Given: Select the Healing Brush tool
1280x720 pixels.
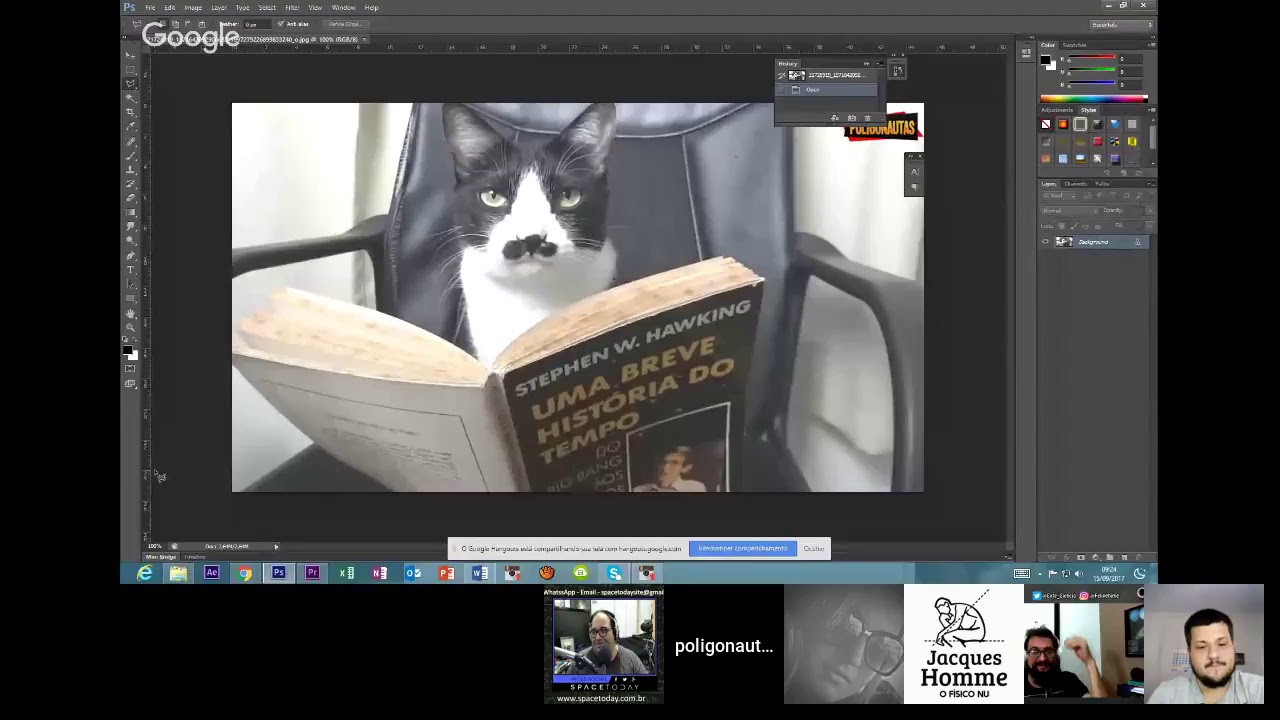Looking at the screenshot, I should pos(130,141).
